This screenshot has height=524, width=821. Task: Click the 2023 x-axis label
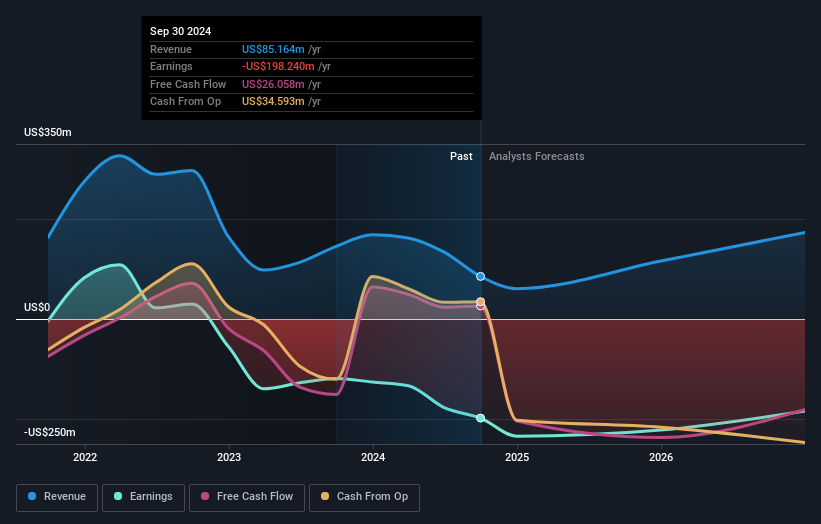[x=229, y=458]
